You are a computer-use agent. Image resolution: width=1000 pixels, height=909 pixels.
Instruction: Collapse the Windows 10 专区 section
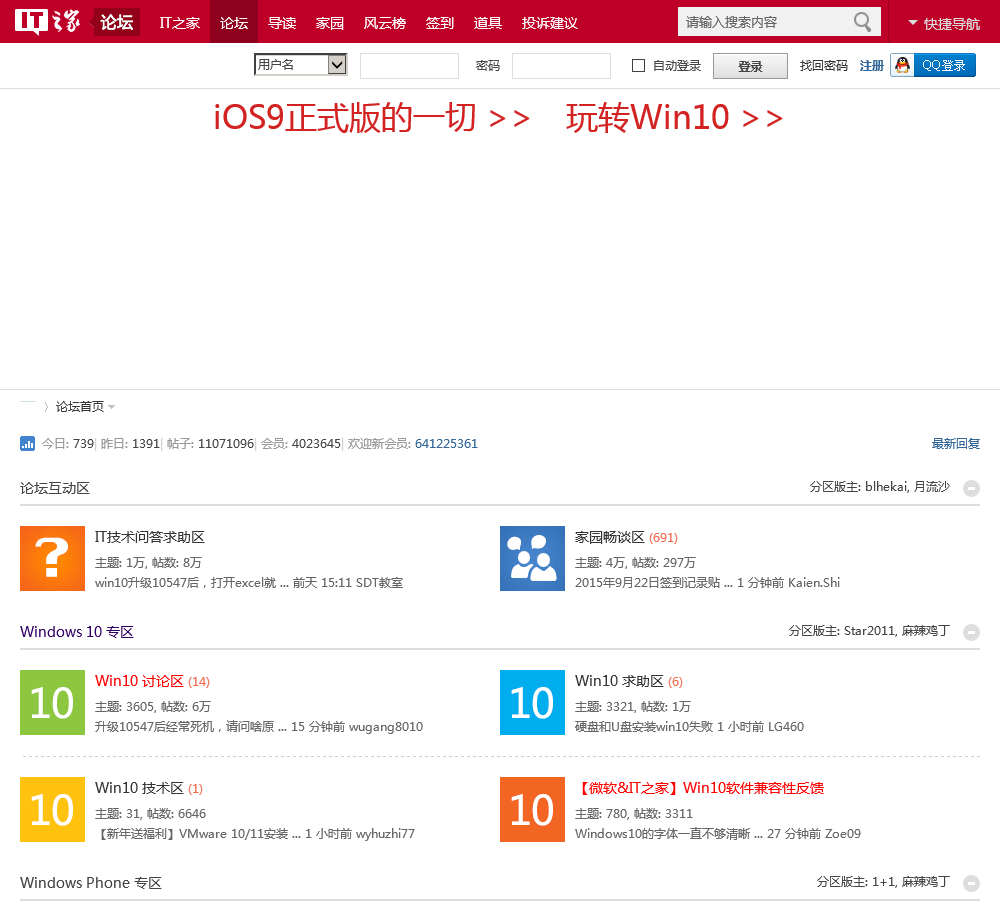pos(971,632)
